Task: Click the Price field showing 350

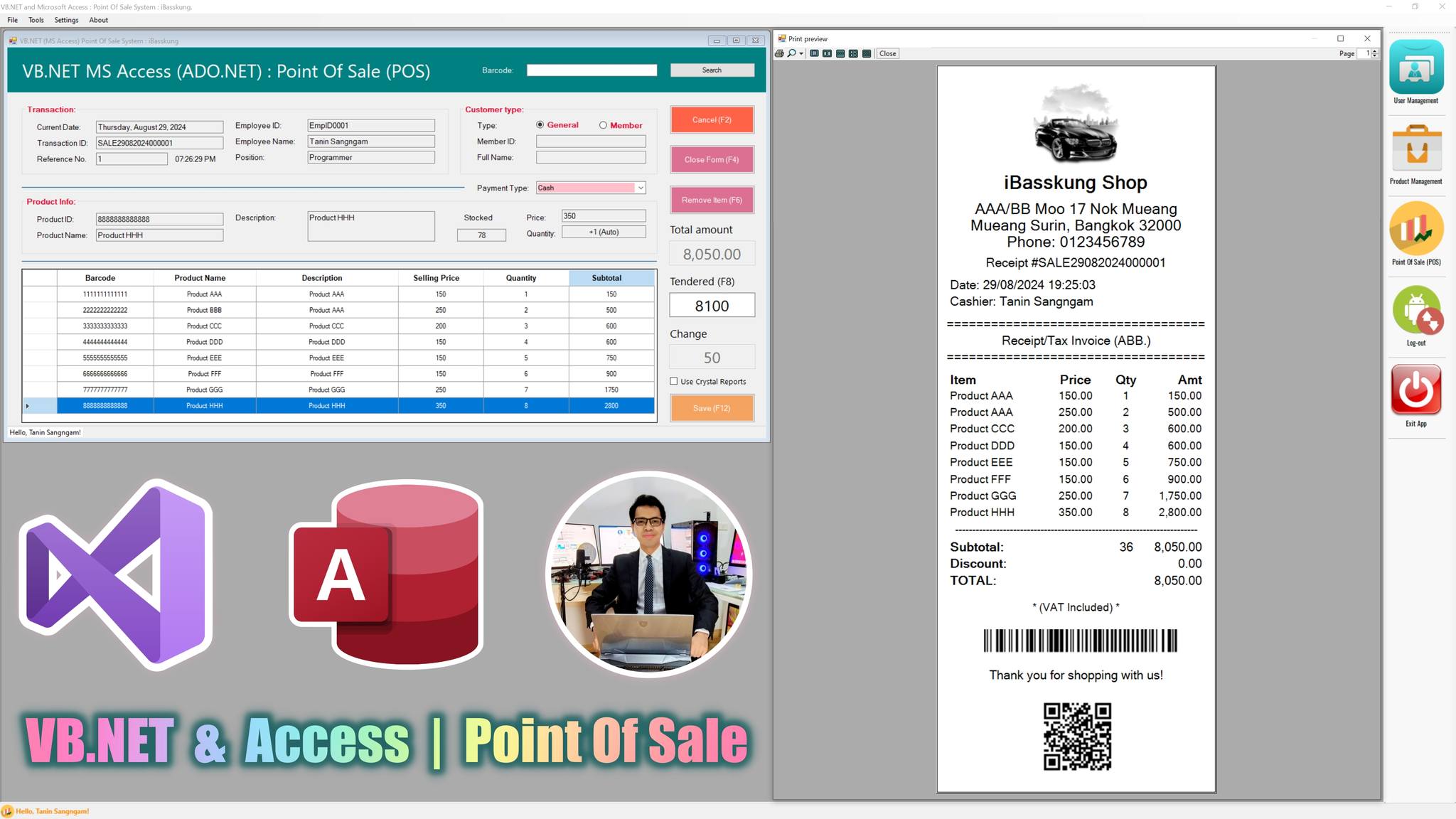Action: coord(604,216)
